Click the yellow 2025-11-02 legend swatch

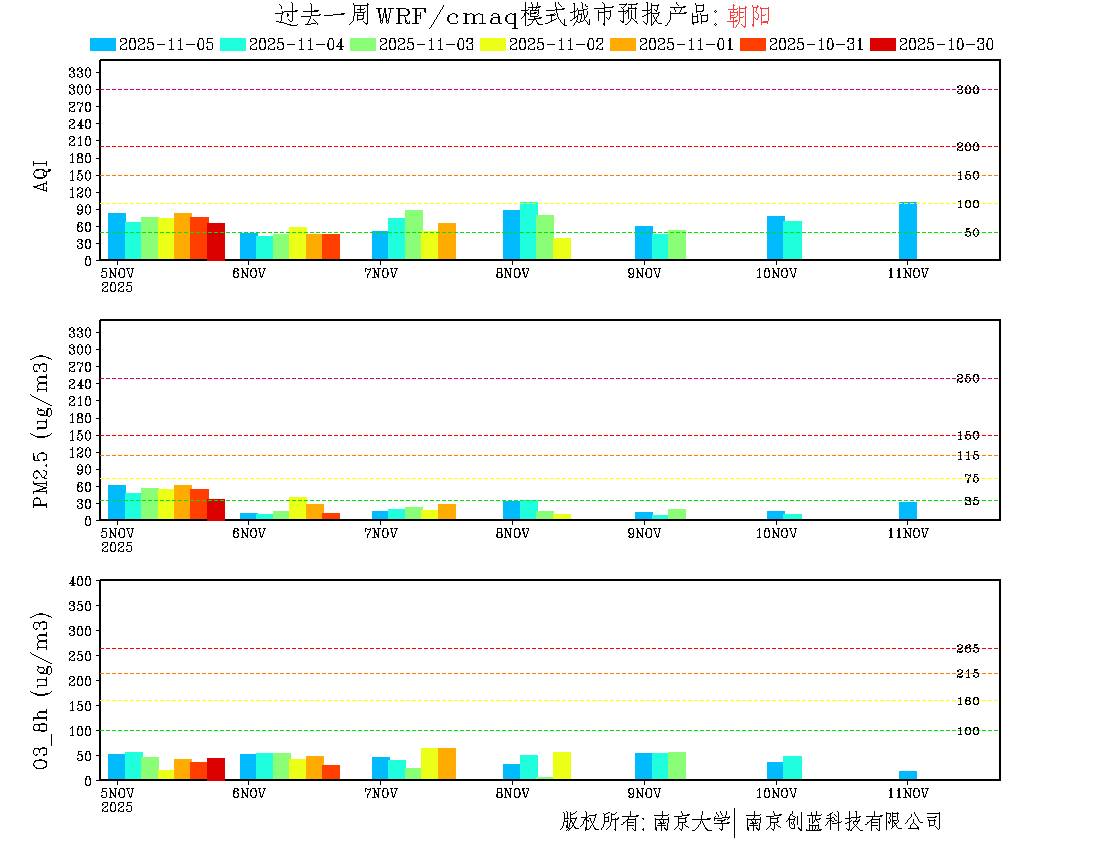[x=493, y=44]
